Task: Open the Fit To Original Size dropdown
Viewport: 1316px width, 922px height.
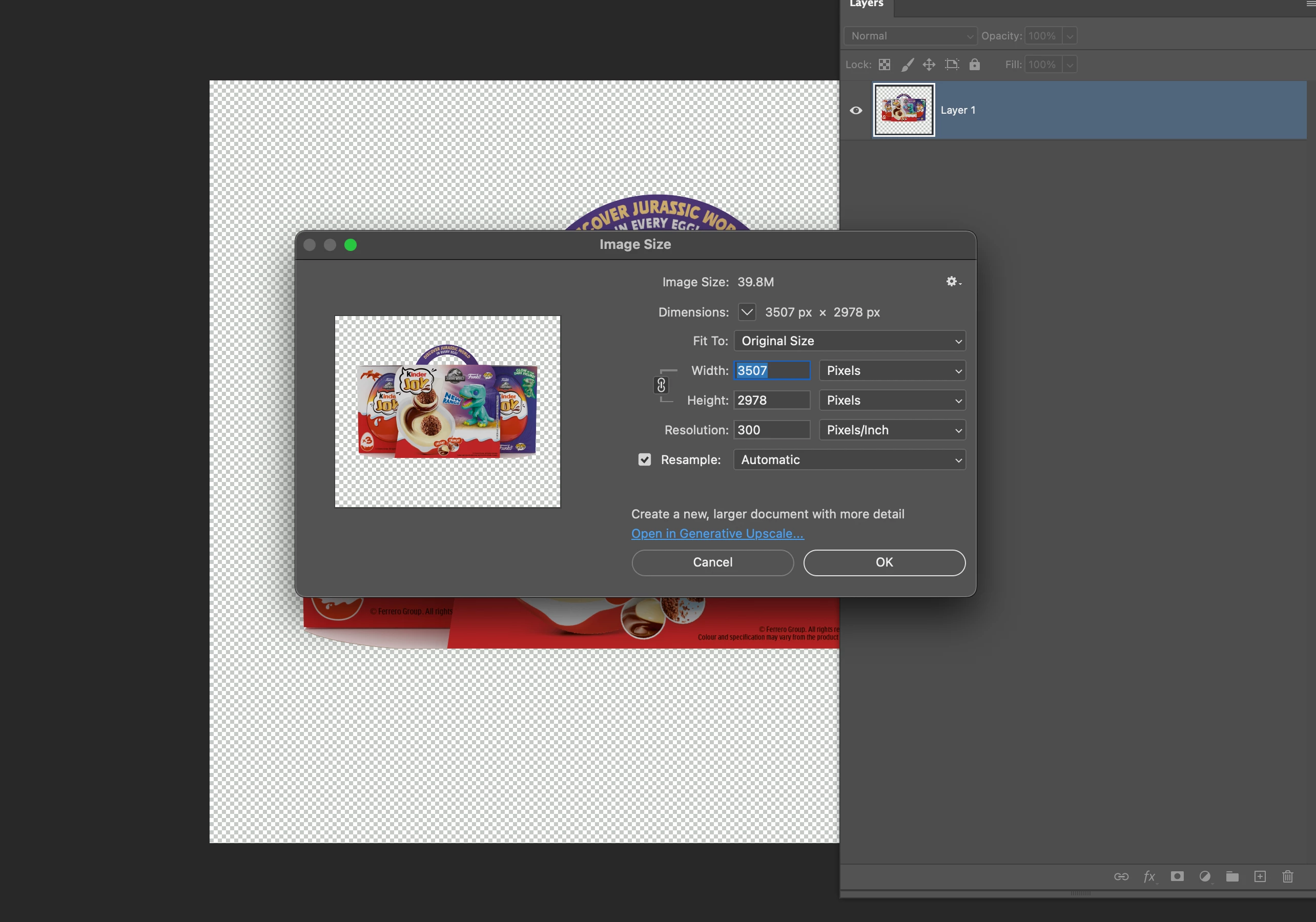Action: pos(850,341)
